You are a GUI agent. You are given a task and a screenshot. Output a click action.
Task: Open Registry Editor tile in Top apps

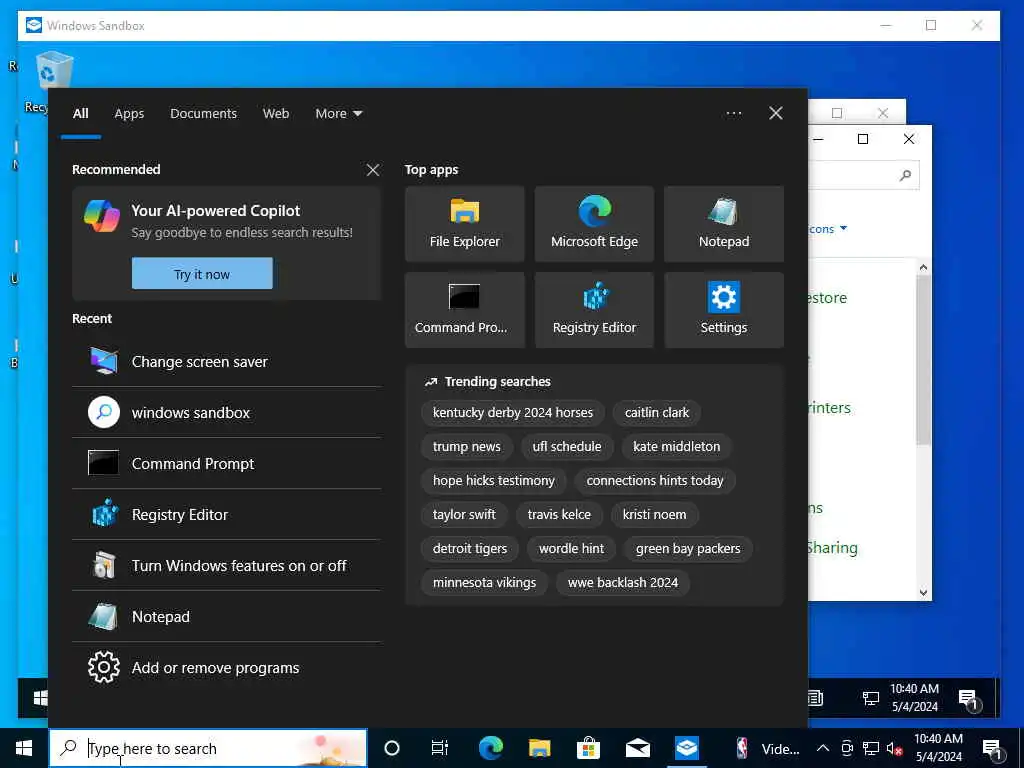[594, 310]
